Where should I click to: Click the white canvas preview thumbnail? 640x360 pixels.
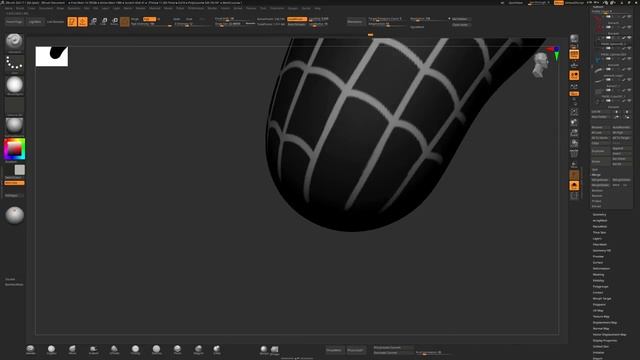52,56
